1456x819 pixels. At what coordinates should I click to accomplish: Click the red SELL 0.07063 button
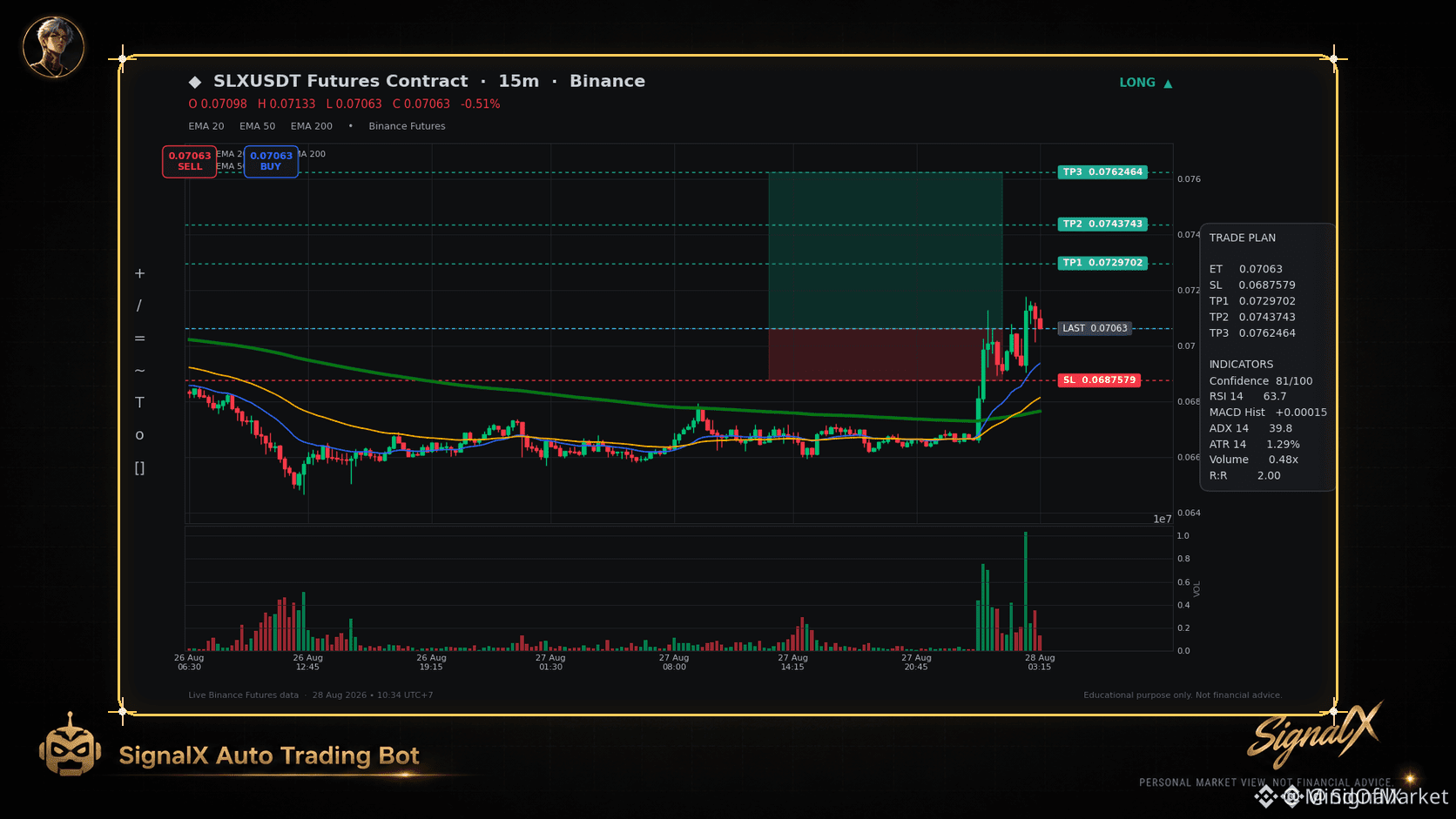190,161
